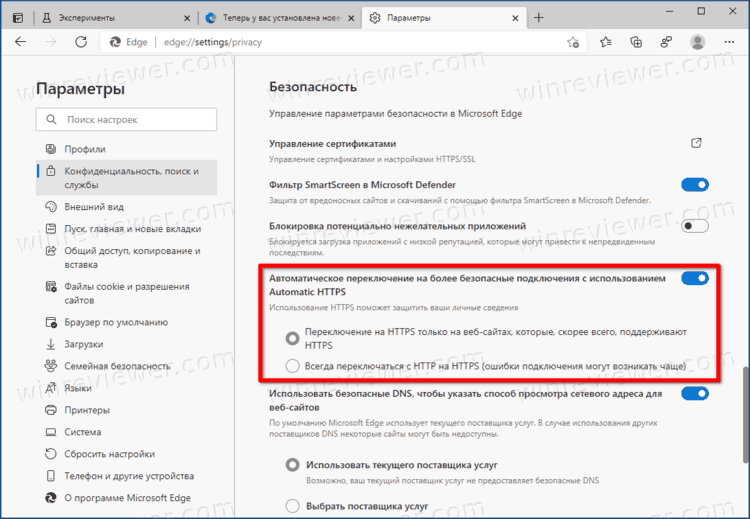Open Общий доступ, копирование и вставка settings
The height and width of the screenshot is (519, 750).
tap(126, 257)
